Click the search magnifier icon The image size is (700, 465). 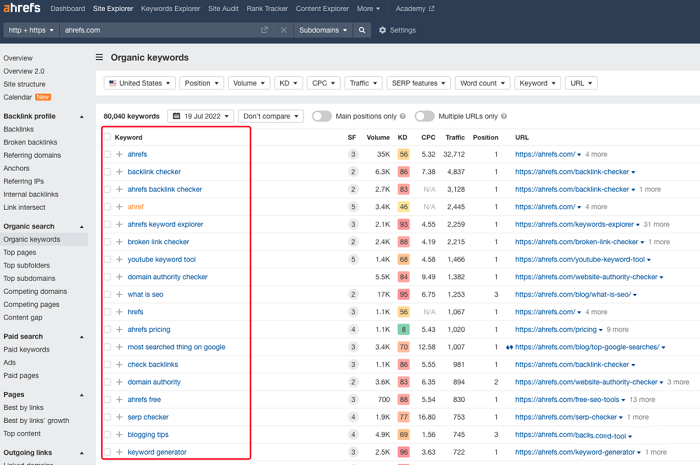(362, 30)
